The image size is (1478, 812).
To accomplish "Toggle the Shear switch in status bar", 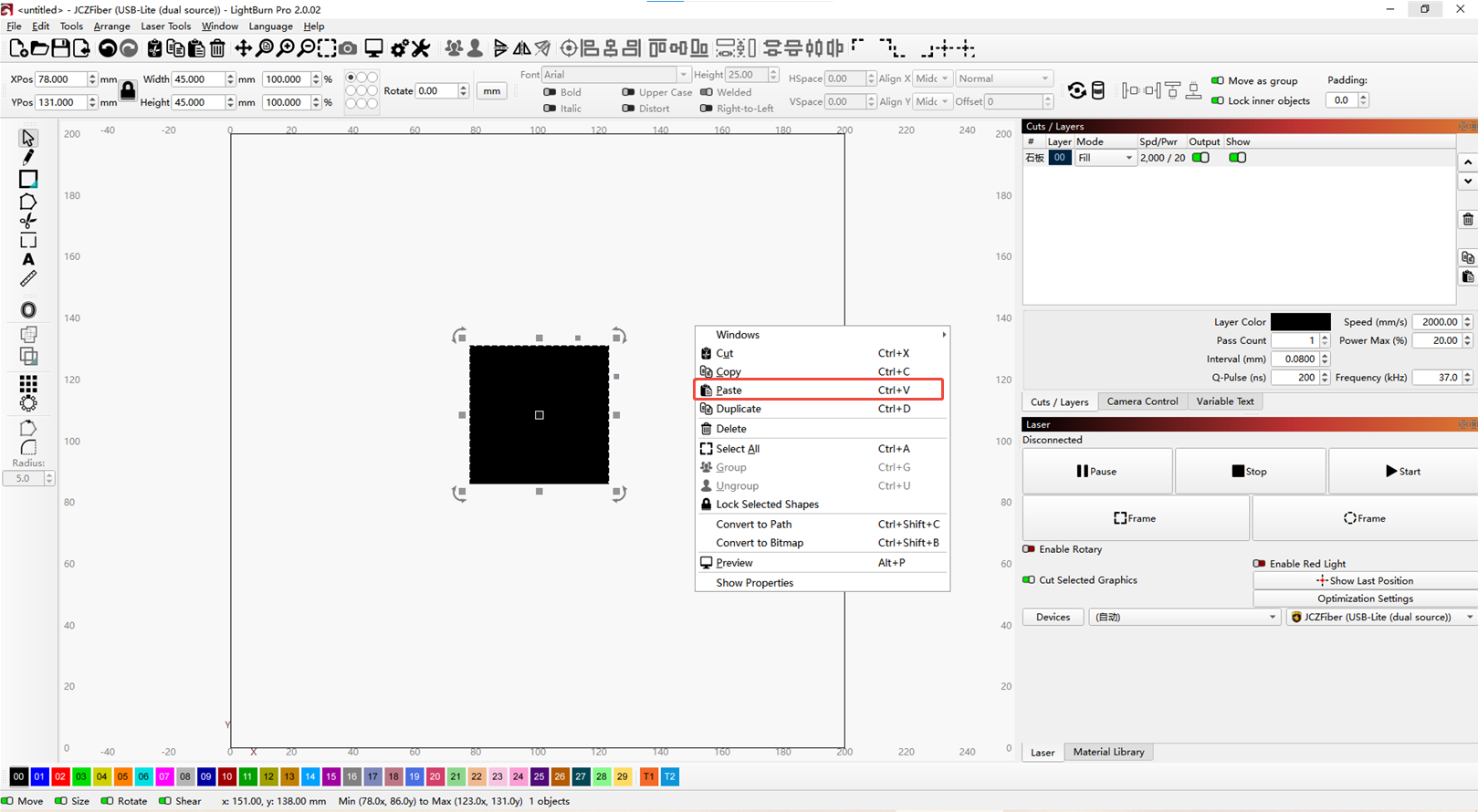I will [x=164, y=801].
